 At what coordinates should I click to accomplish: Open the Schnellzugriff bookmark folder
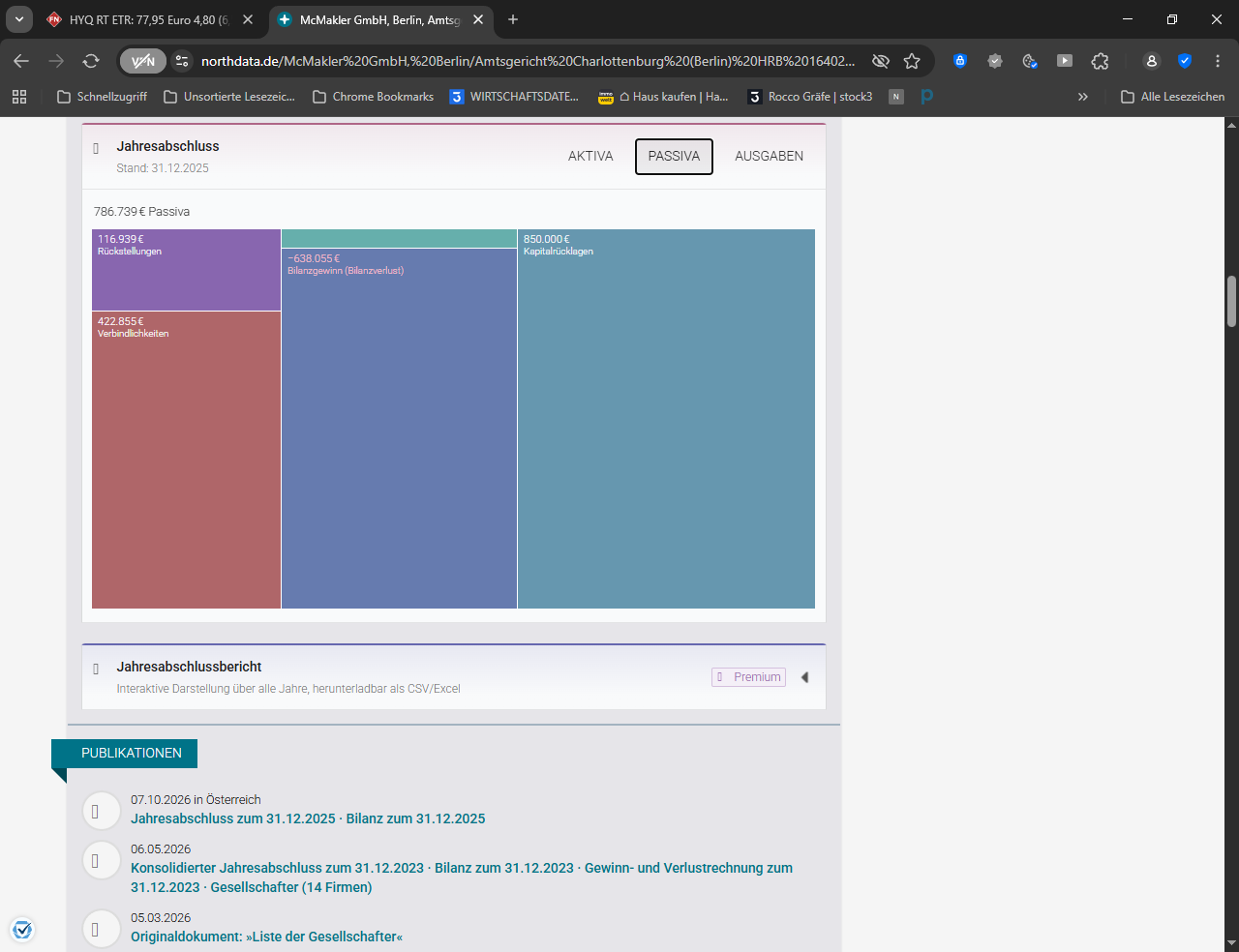tap(102, 97)
